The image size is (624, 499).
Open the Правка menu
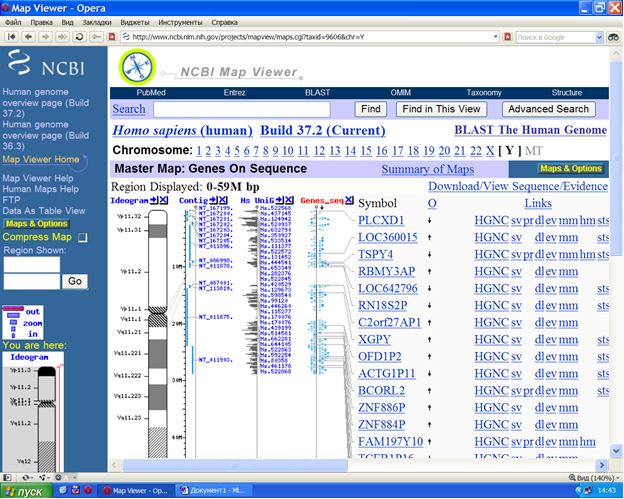41,22
